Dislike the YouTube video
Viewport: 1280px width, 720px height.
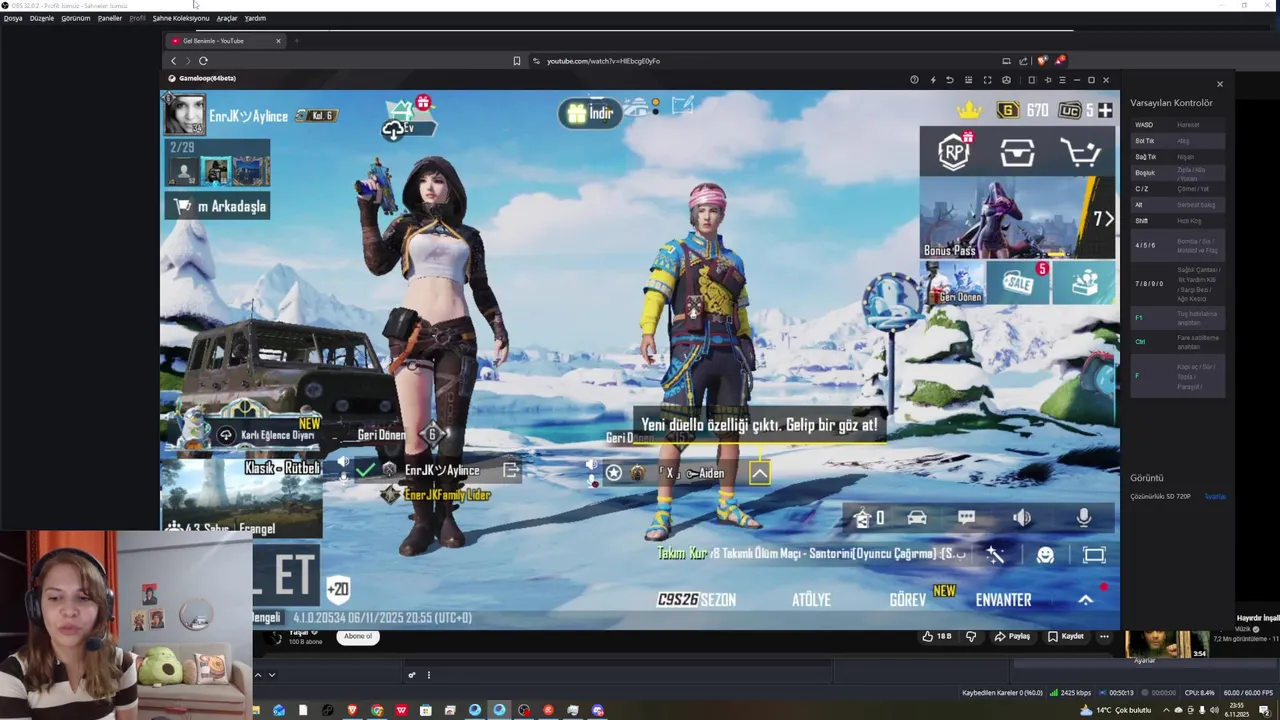[x=971, y=636]
